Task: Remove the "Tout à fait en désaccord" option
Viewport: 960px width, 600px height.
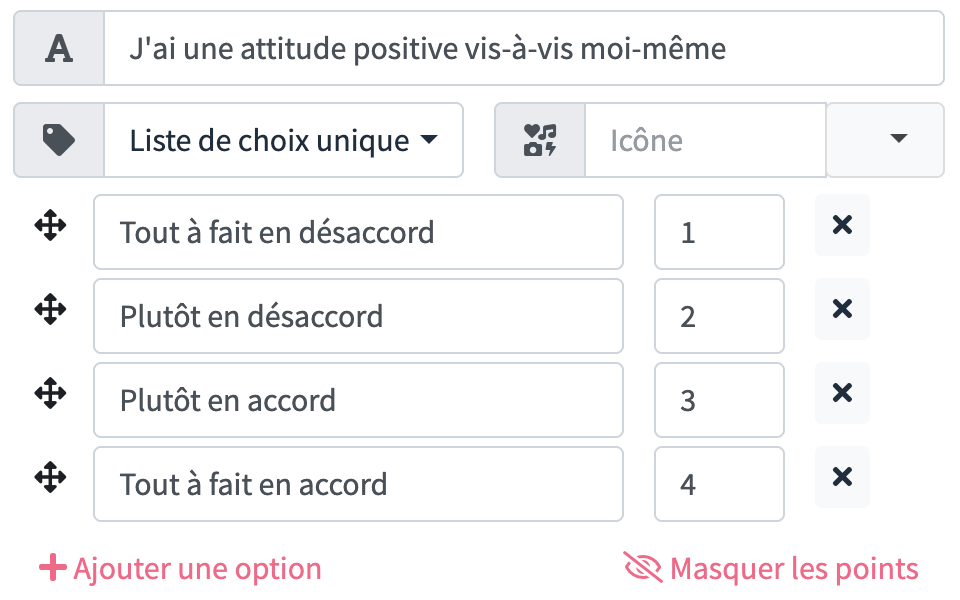Action: (x=842, y=226)
